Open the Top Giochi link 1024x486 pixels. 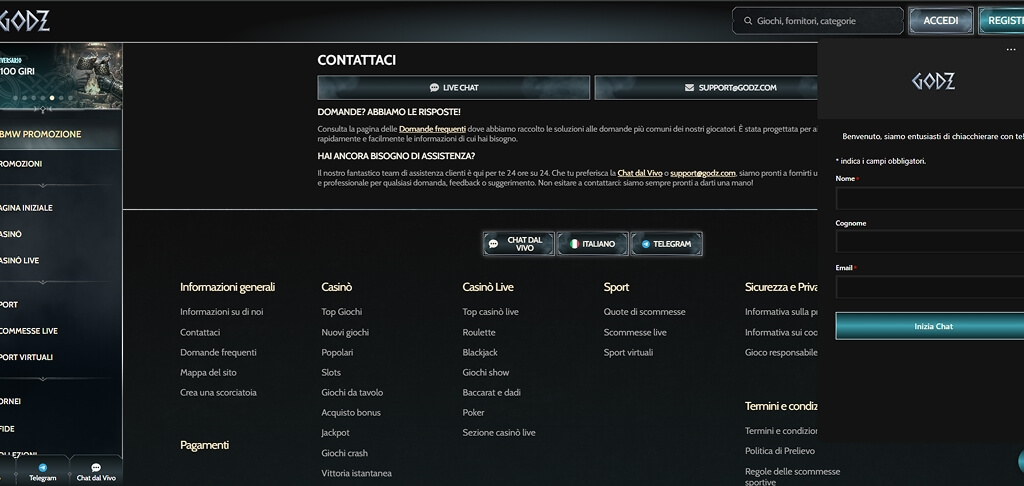coord(342,312)
